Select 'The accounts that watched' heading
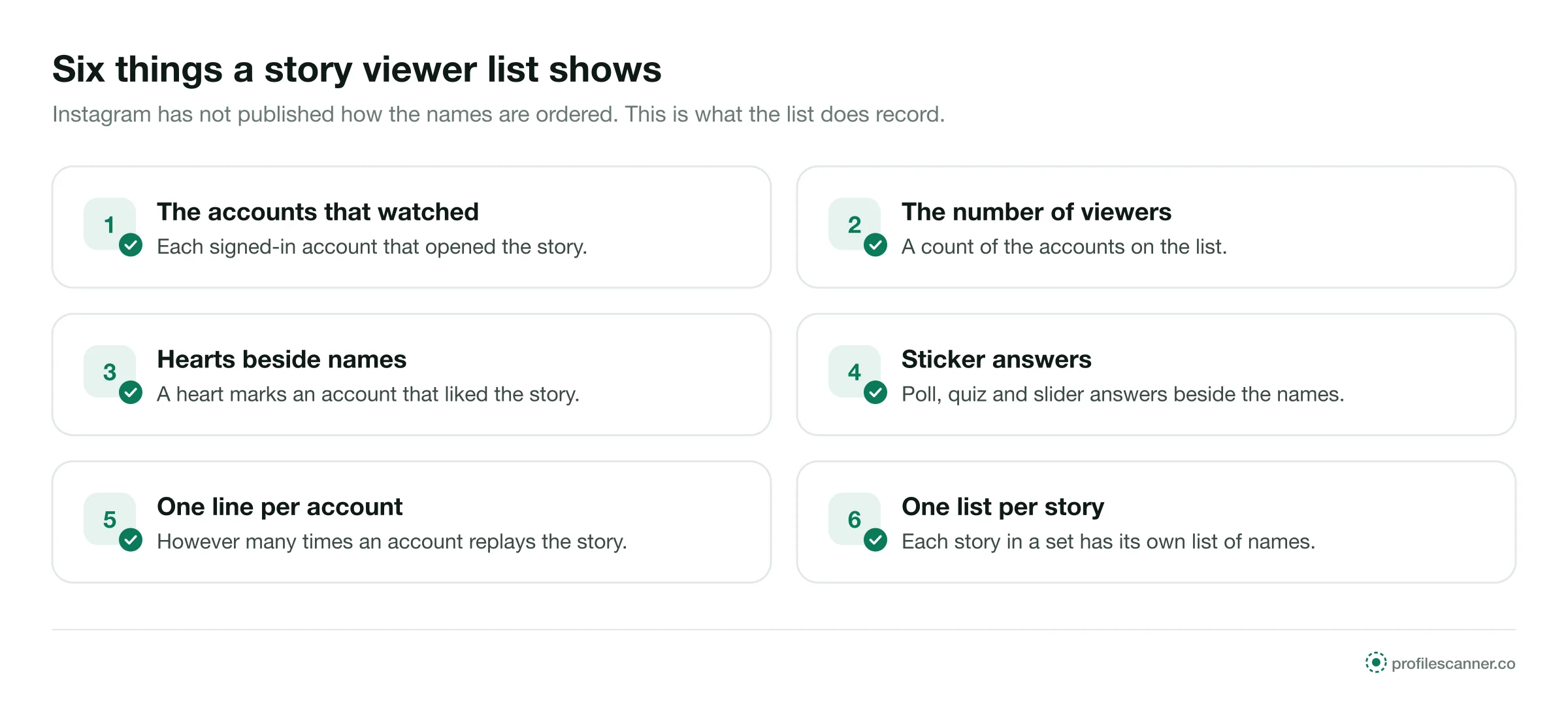 [x=318, y=212]
